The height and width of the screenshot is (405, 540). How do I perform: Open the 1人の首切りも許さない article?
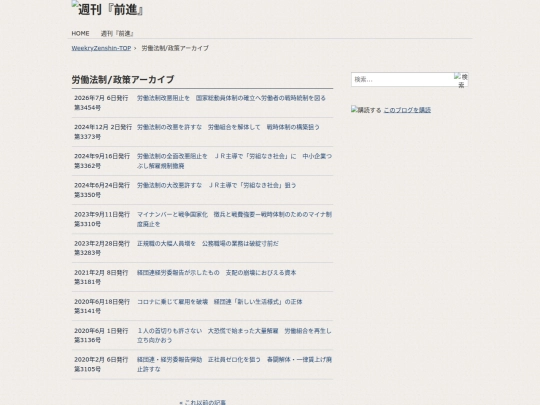pos(234,335)
